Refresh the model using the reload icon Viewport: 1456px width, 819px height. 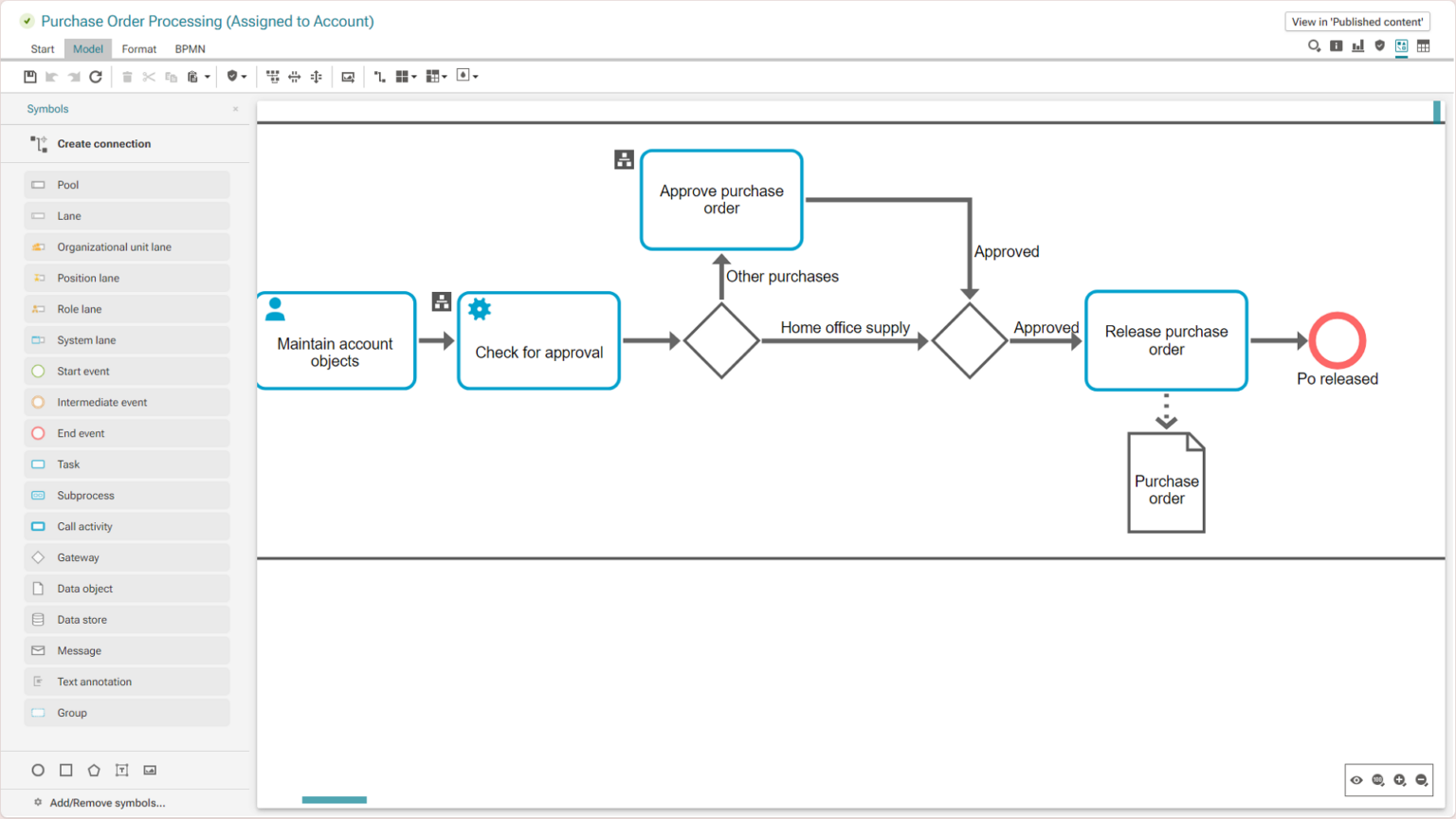[96, 76]
